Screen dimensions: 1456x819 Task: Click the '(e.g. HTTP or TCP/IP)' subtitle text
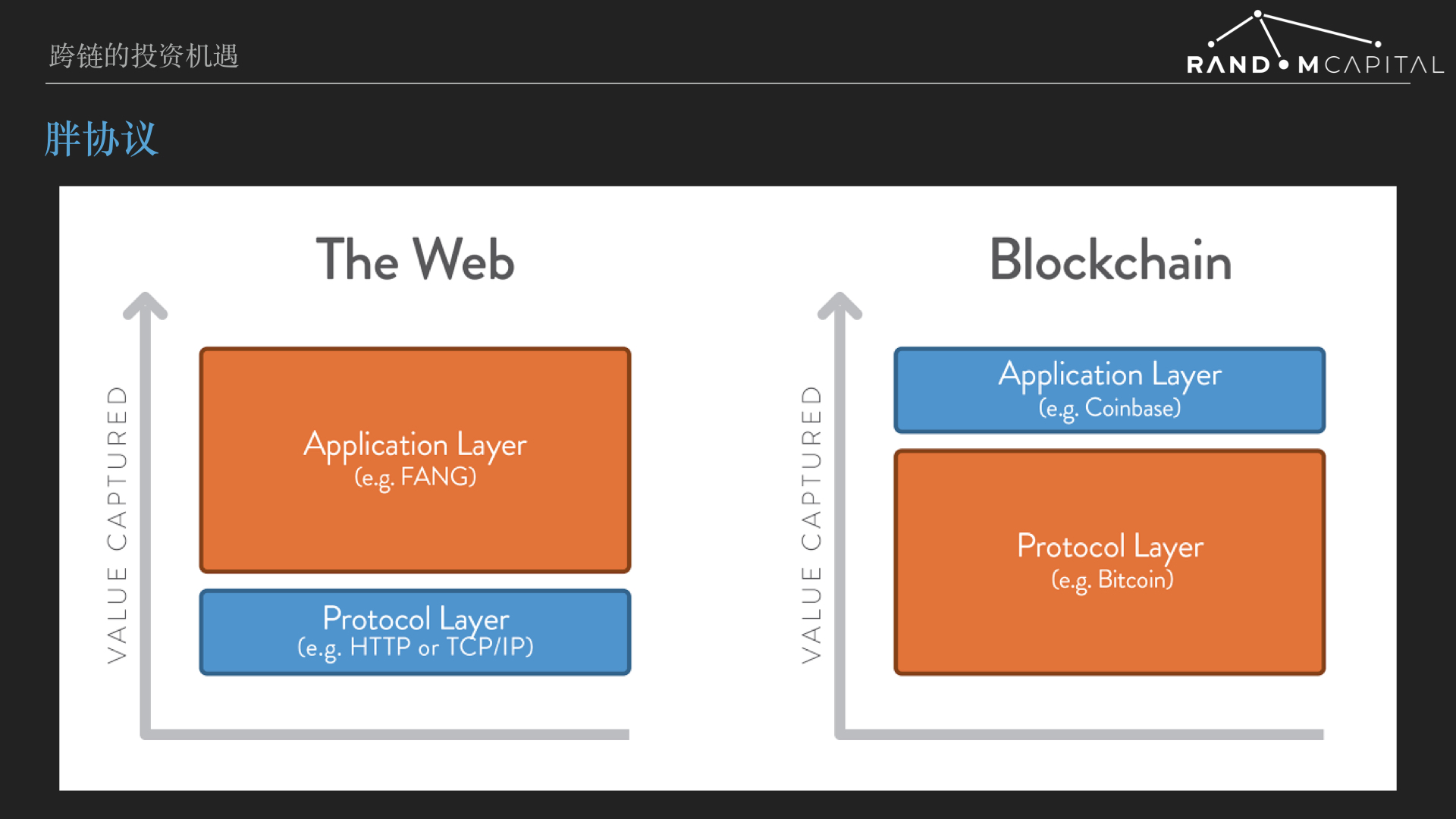416,648
